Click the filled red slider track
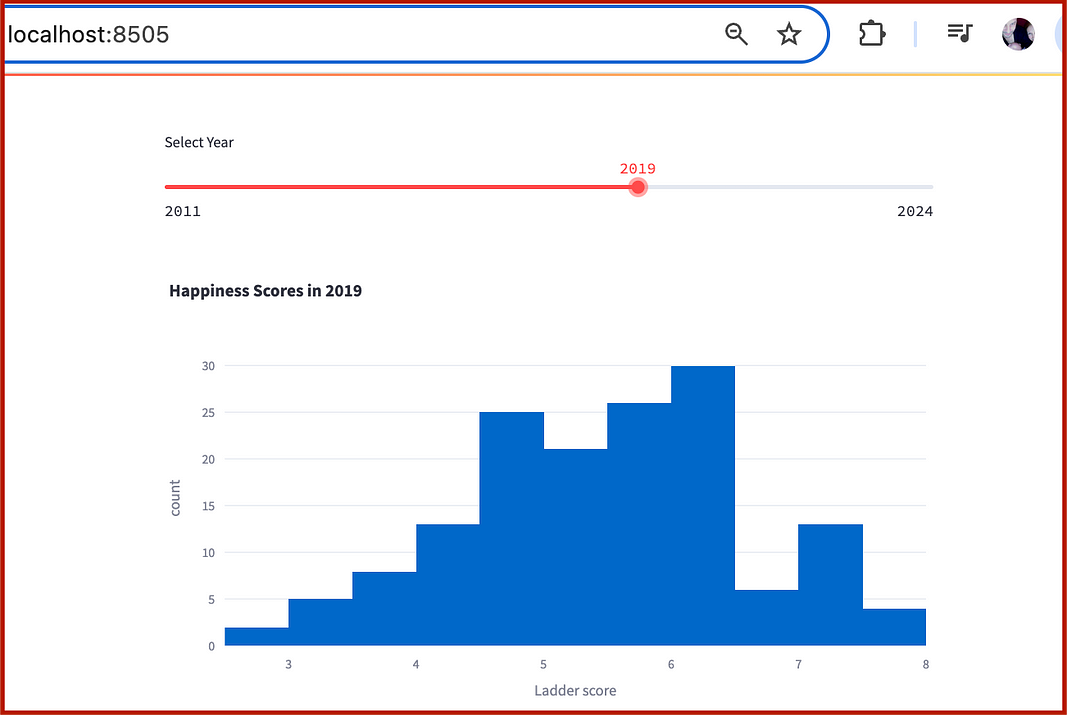This screenshot has height=715, width=1067. coord(397,187)
